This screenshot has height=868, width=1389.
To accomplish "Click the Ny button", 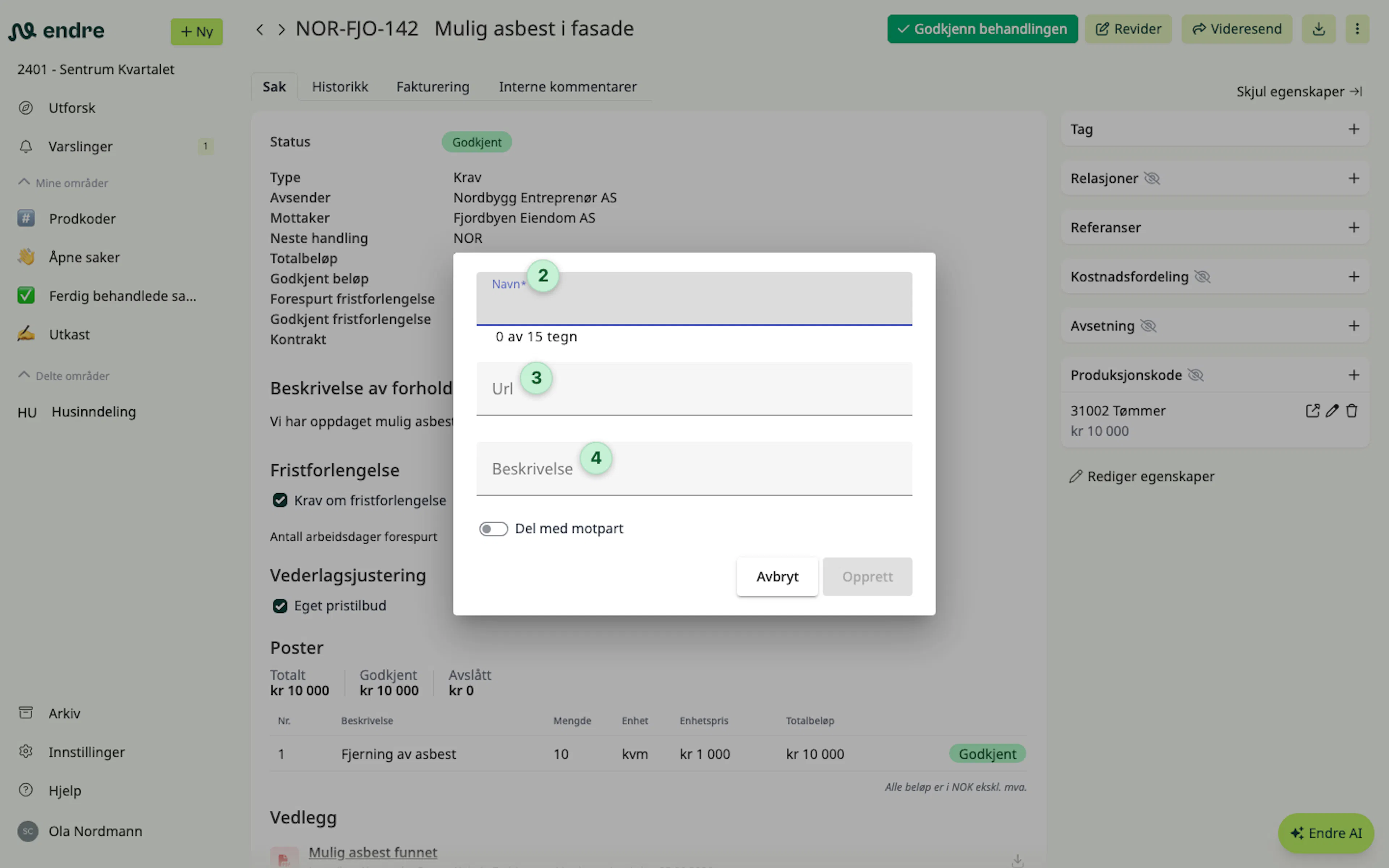I will click(x=196, y=31).
